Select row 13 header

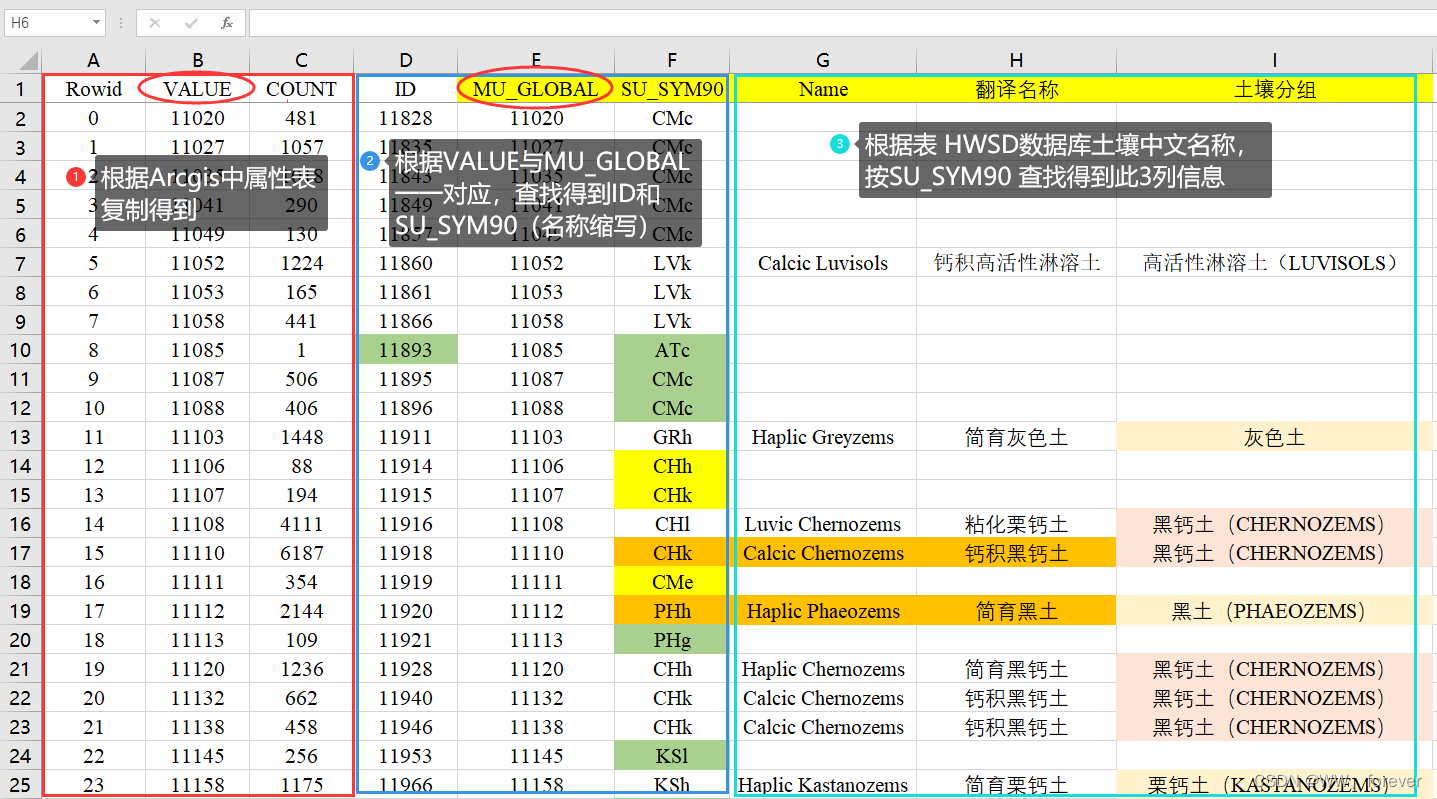[x=21, y=437]
